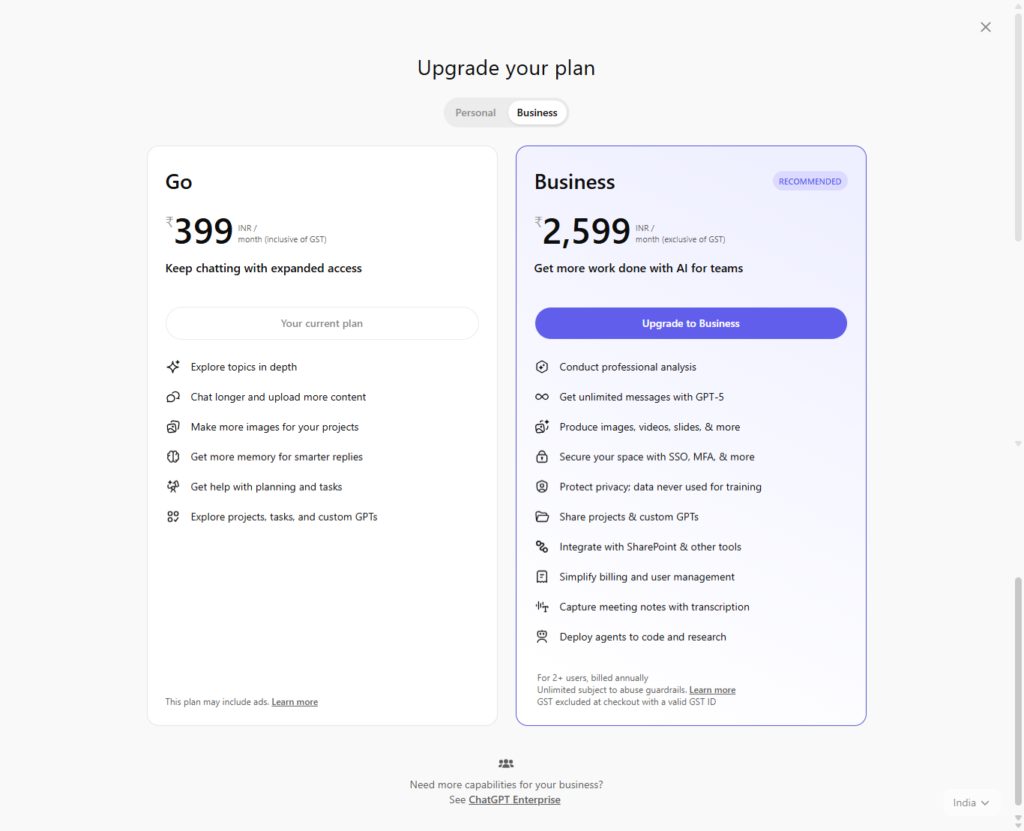Click the infinity icon for unlimited GPT-5 messages
This screenshot has width=1024, height=831.
pyautogui.click(x=542, y=397)
